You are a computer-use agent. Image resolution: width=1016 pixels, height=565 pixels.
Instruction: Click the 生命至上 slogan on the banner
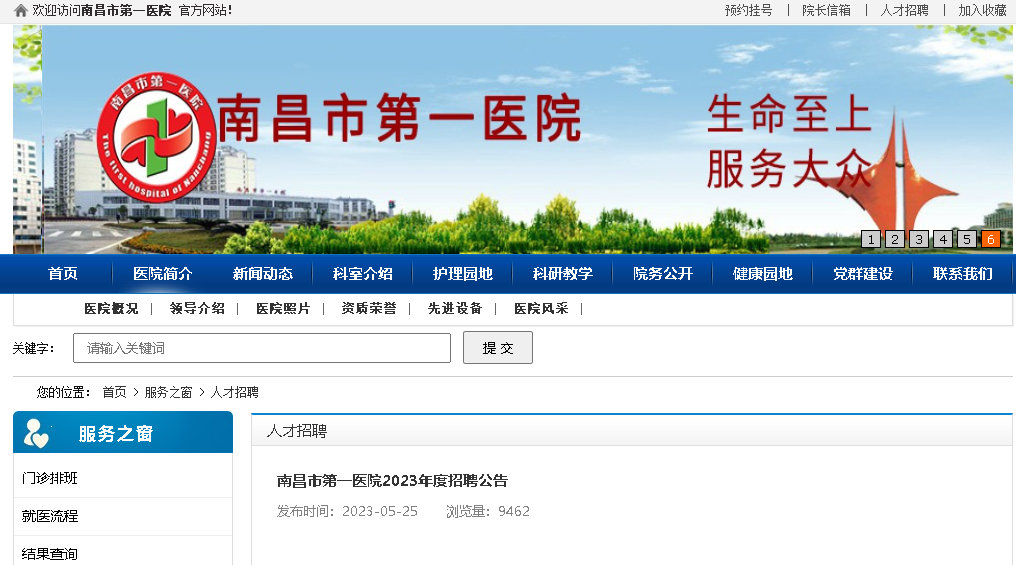click(x=789, y=113)
